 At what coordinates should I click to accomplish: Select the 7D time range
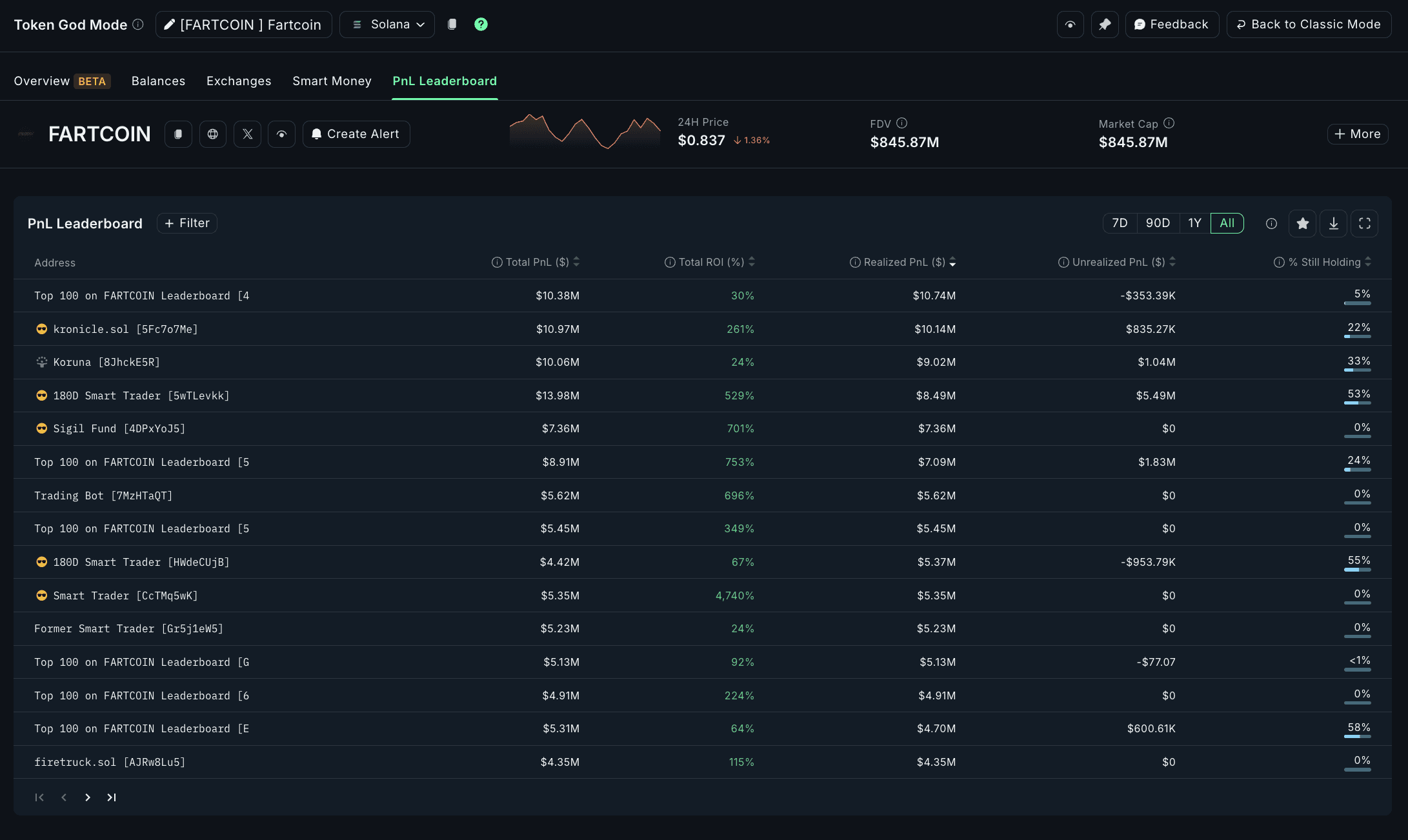tap(1120, 223)
